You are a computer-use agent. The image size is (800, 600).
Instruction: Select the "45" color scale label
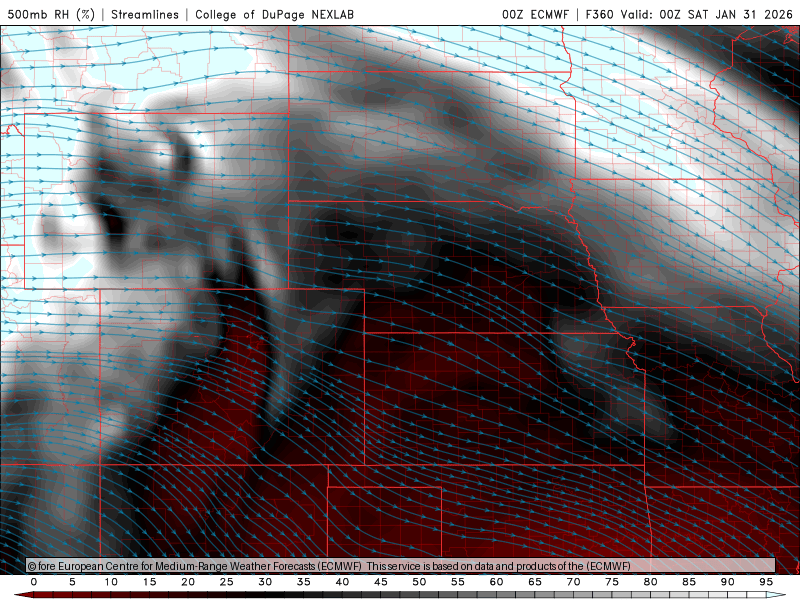click(381, 582)
